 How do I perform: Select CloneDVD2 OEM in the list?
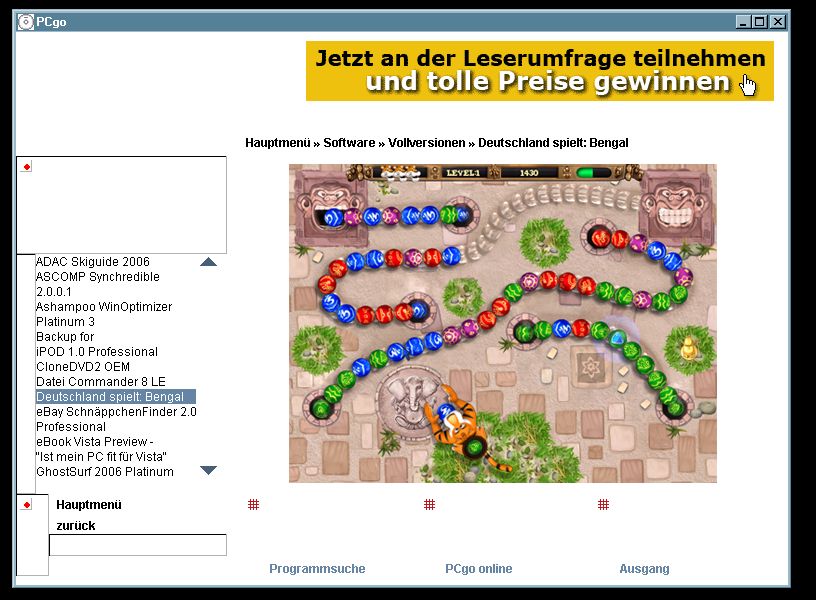[83, 367]
